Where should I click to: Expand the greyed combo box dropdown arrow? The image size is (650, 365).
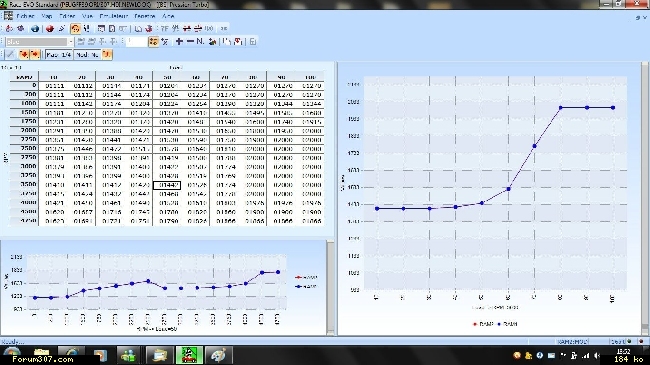pos(70,41)
